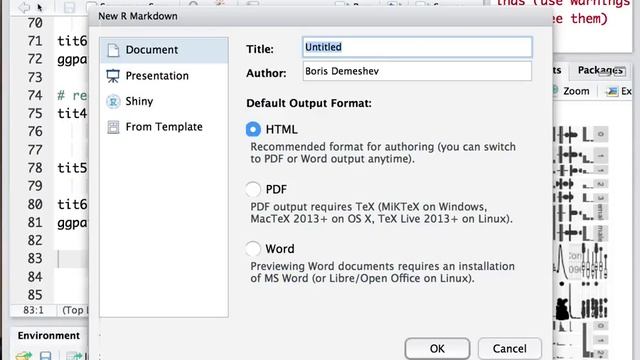Click cursor position 83:1 in status bar
This screenshot has width=640, height=360.
click(33, 310)
